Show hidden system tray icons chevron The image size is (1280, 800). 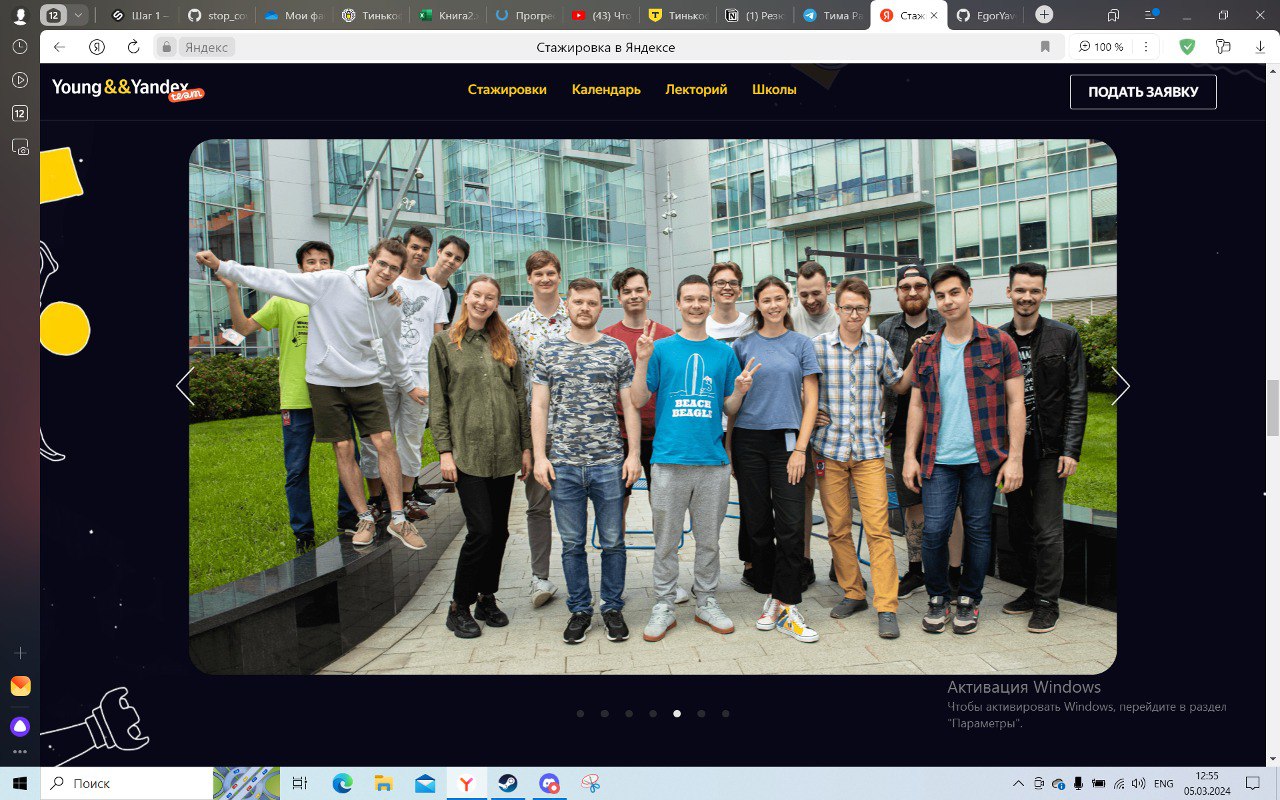pos(1018,783)
